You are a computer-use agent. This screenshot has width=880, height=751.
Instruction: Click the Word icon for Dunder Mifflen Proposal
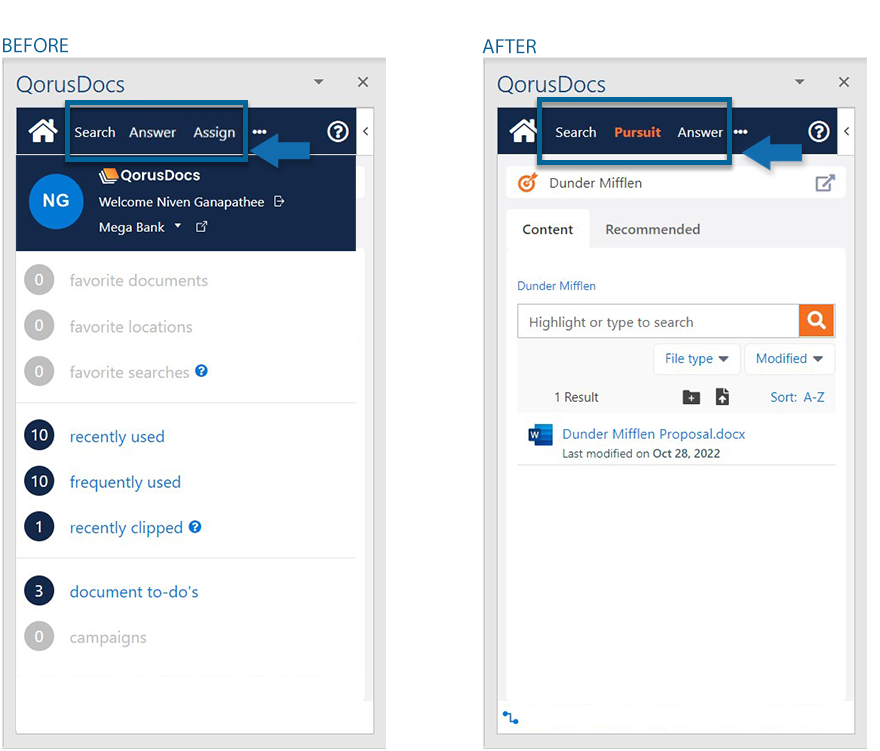click(540, 435)
